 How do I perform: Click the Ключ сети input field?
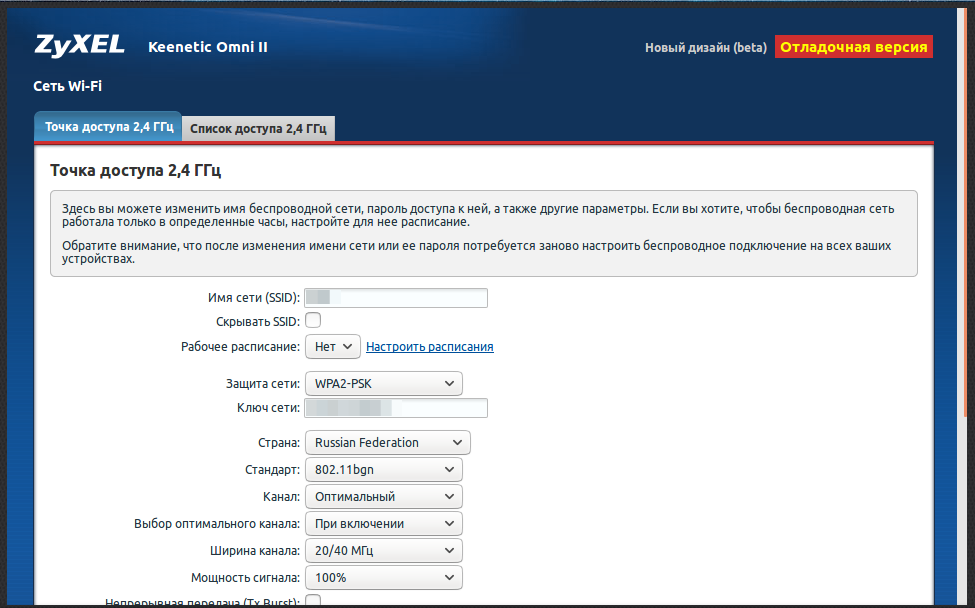[x=396, y=408]
